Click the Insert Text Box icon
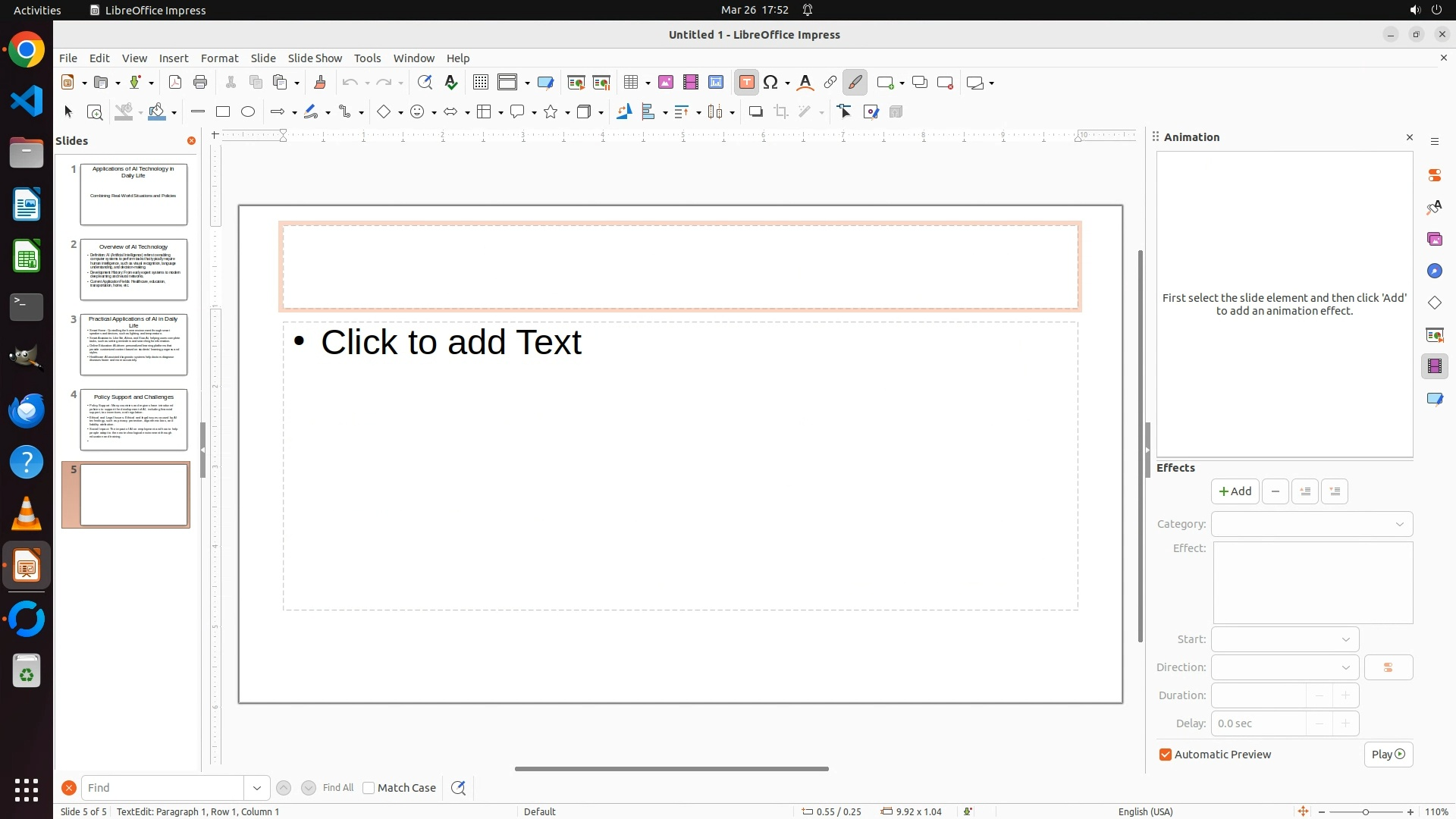 [746, 83]
